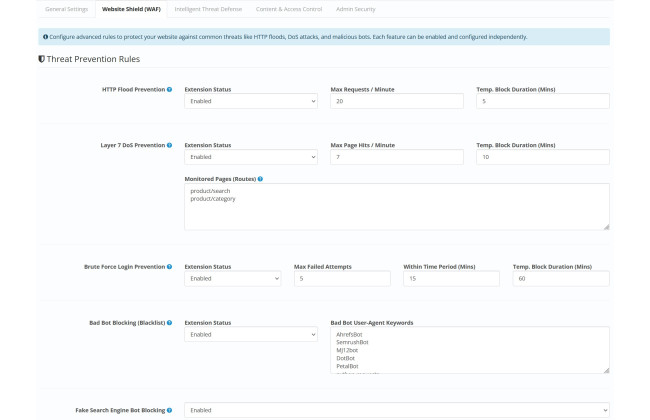Screen dimensions: 650x420
Task: Click the 'DotBot' keyword line
Action: [x=345, y=358]
